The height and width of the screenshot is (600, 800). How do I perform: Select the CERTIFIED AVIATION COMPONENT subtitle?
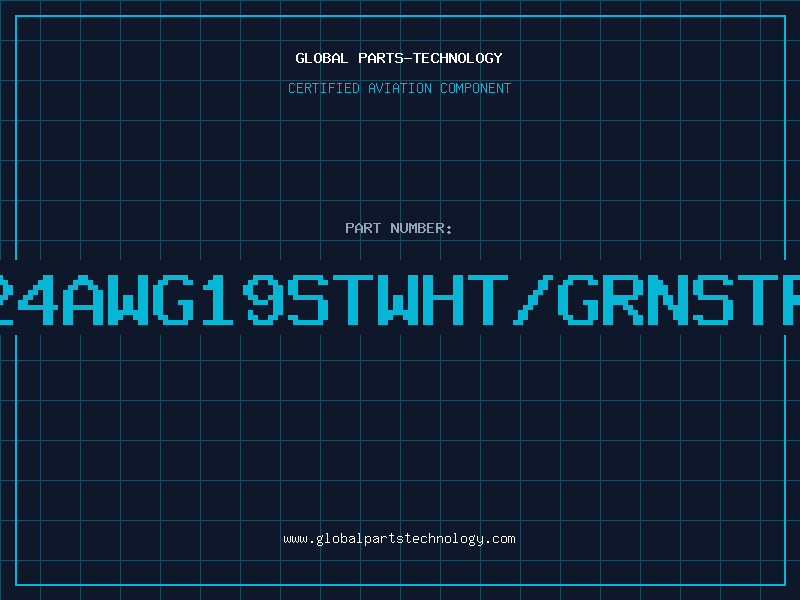tap(399, 88)
